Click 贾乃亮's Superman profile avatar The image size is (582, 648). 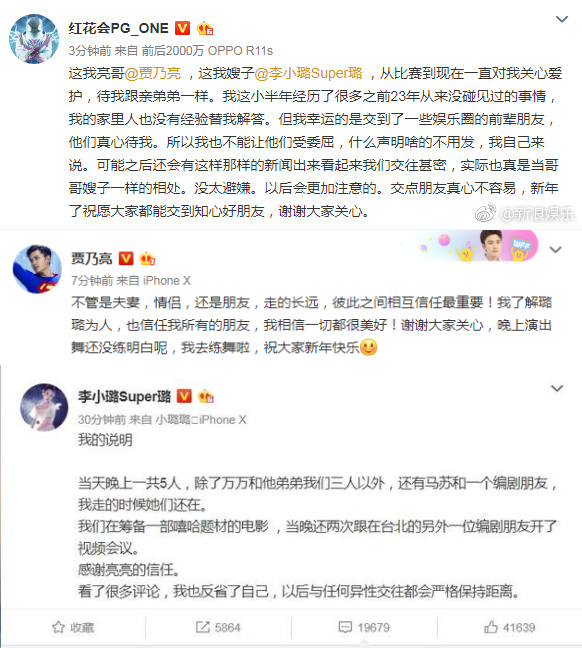pyautogui.click(x=37, y=269)
